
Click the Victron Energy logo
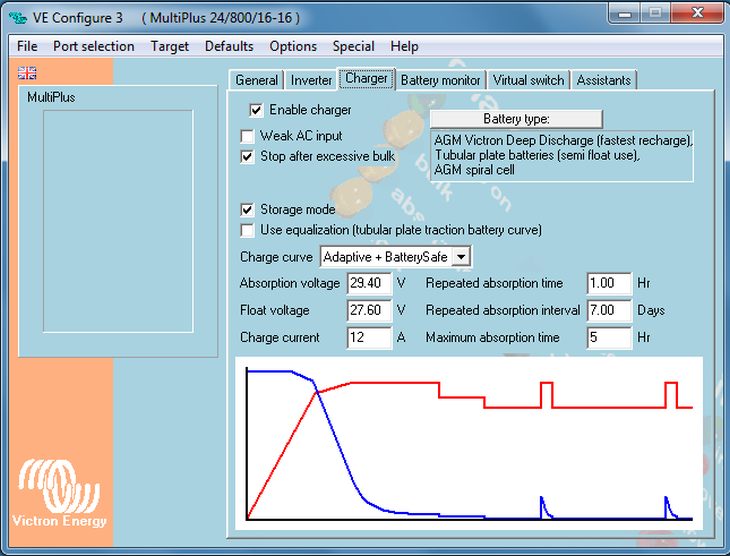click(59, 492)
